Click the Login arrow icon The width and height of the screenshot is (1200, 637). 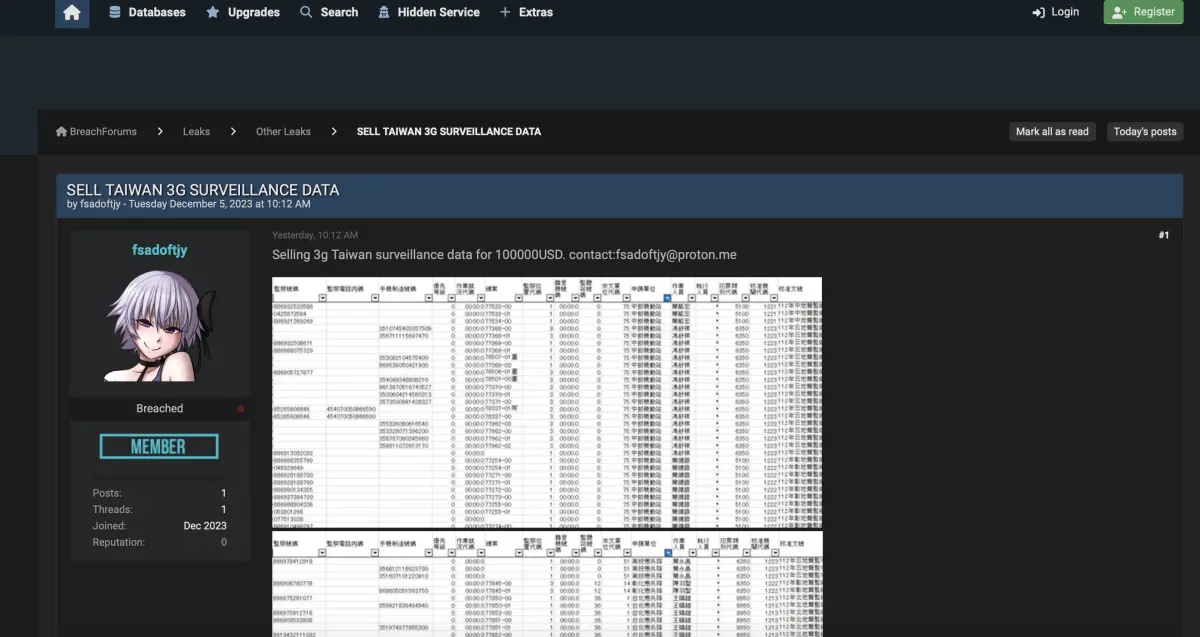[1038, 12]
